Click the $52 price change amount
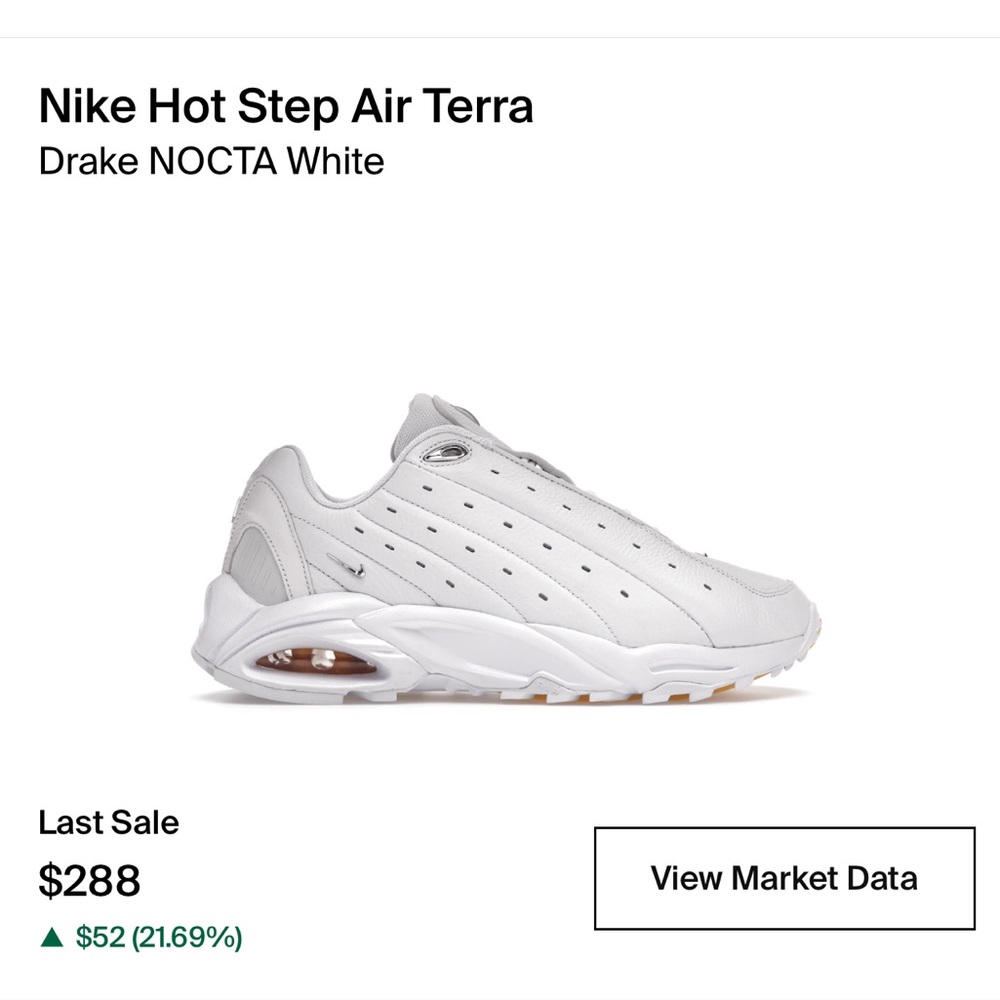Viewport: 1000px width, 1000px height. pyautogui.click(x=99, y=938)
